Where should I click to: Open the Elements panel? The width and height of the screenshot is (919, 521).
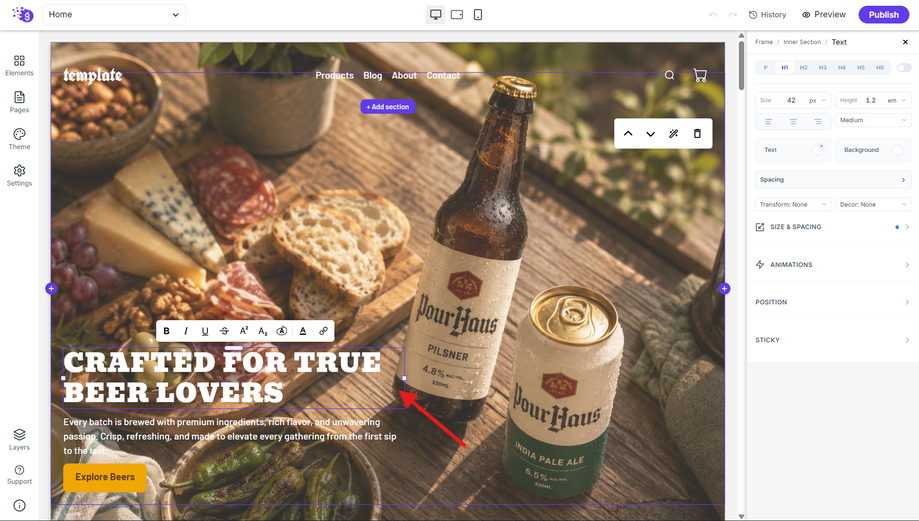click(x=19, y=65)
